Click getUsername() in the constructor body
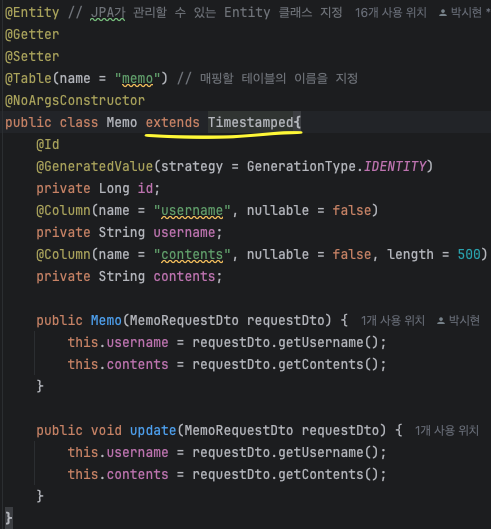Screen dimensions: 491x529 (328, 342)
